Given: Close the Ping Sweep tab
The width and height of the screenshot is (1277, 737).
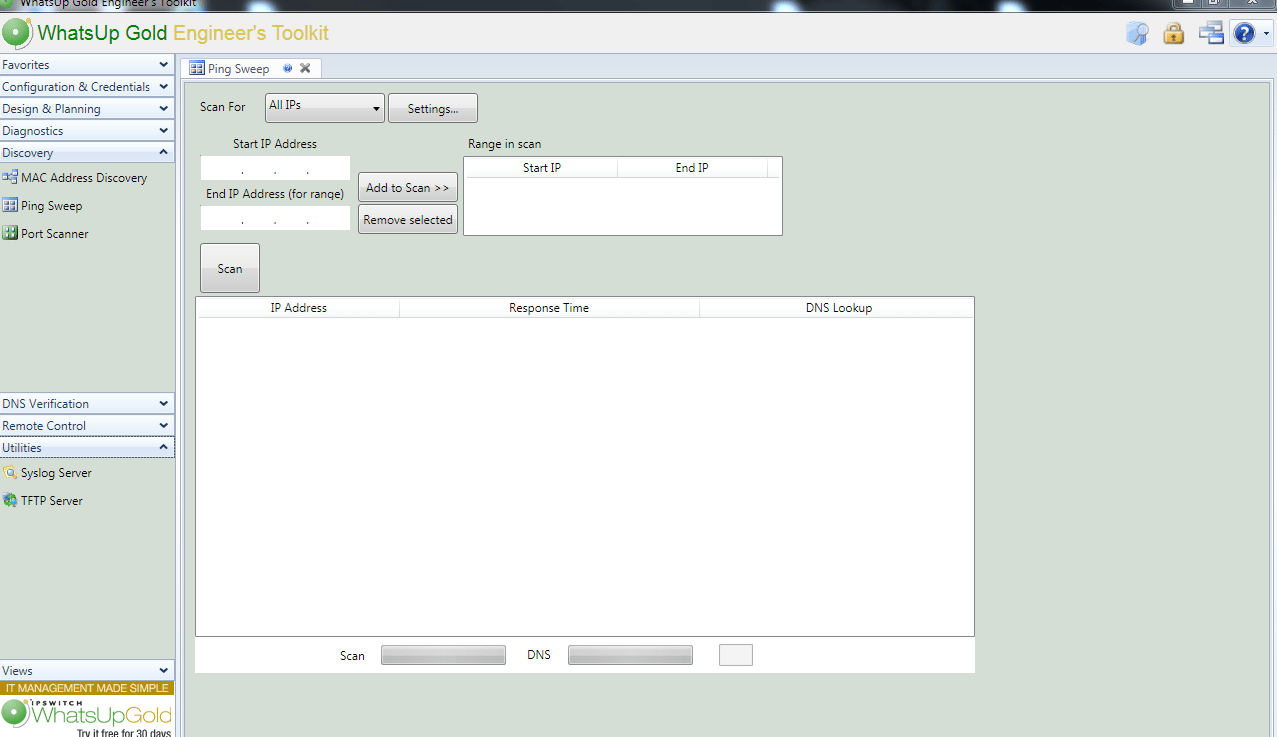Looking at the screenshot, I should click(x=305, y=68).
